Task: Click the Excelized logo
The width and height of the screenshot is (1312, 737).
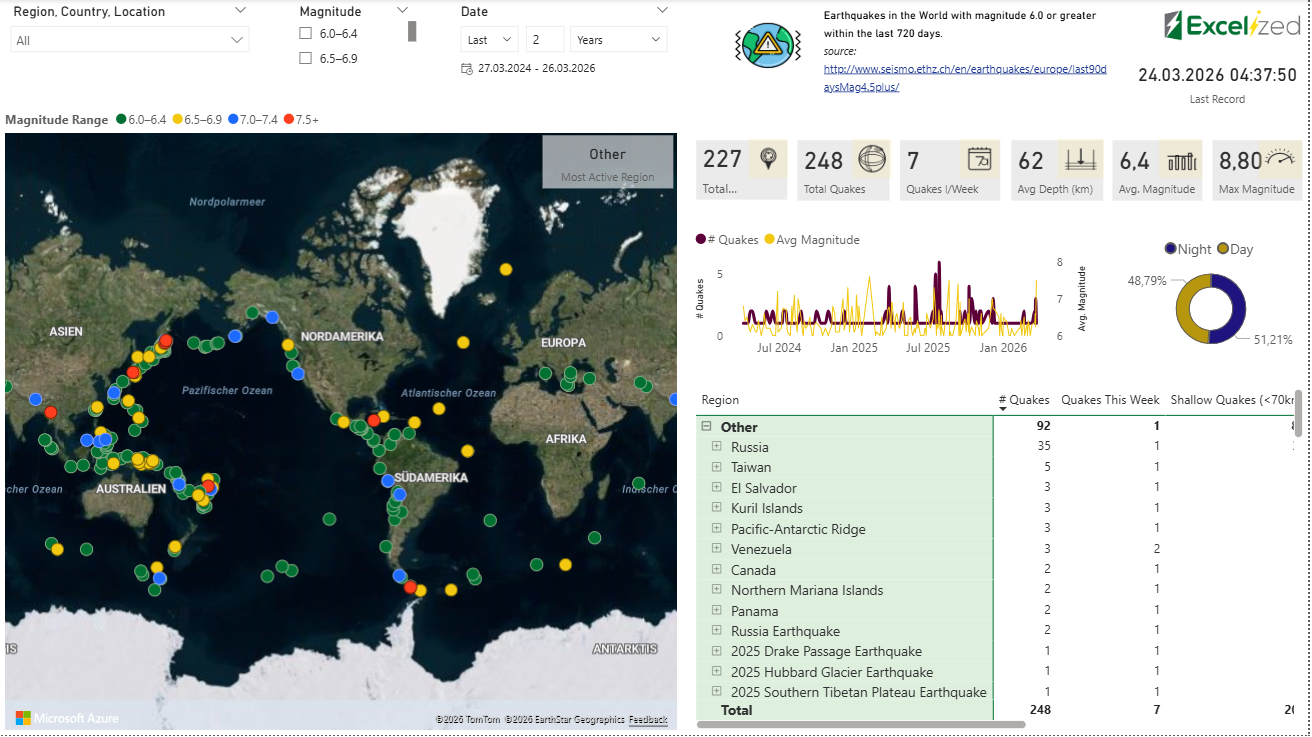Action: tap(1232, 26)
